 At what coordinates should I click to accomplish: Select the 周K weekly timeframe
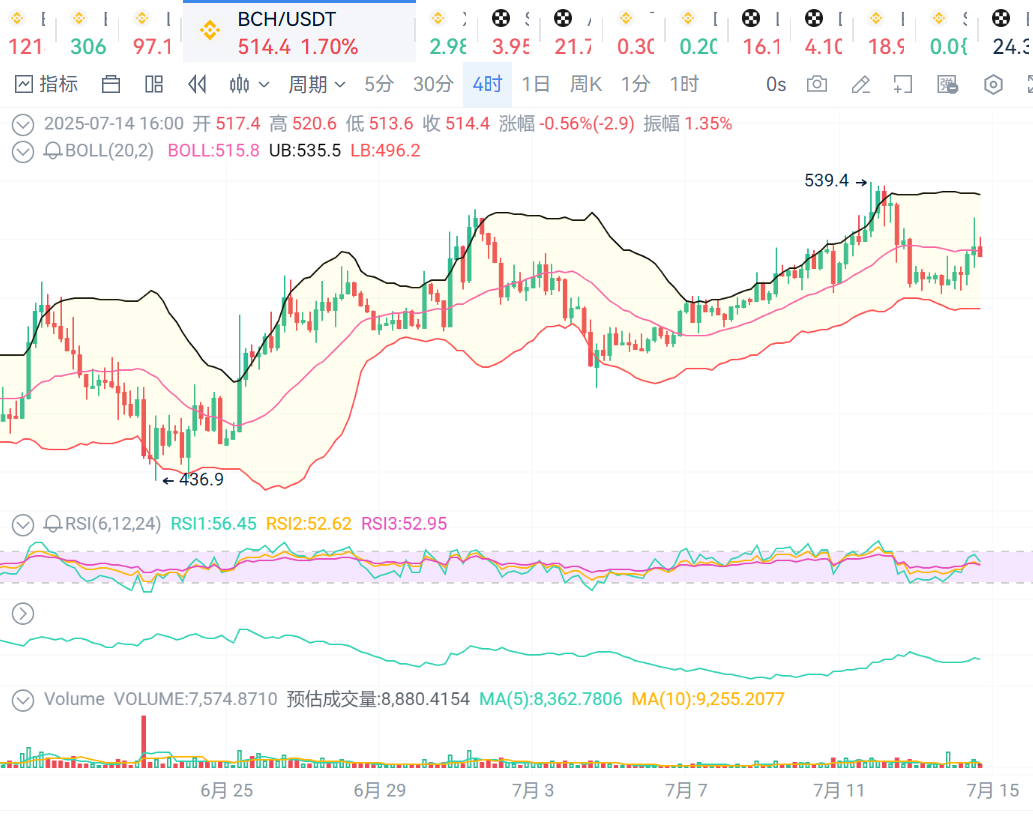coord(586,84)
